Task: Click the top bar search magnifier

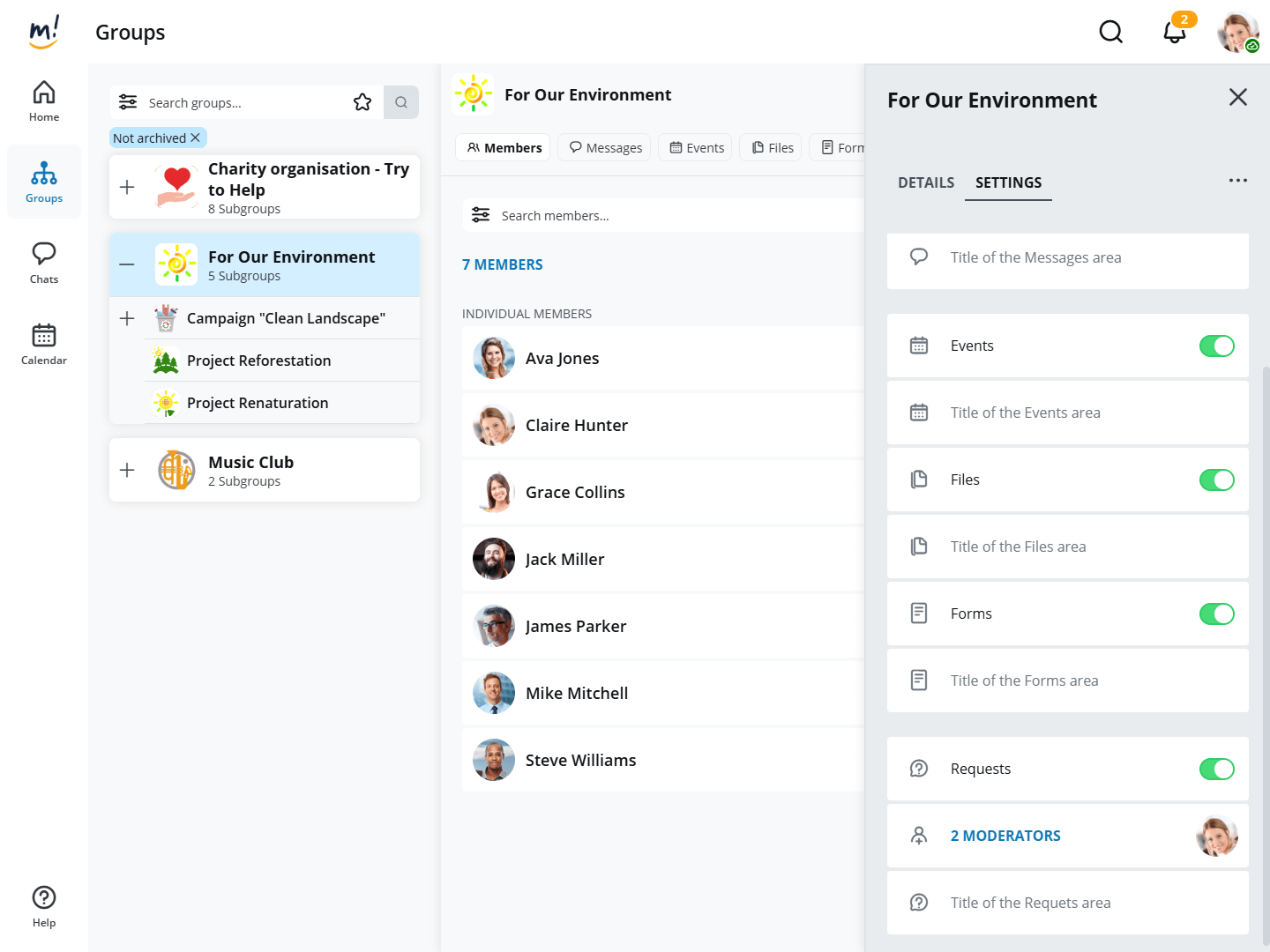Action: [1110, 33]
